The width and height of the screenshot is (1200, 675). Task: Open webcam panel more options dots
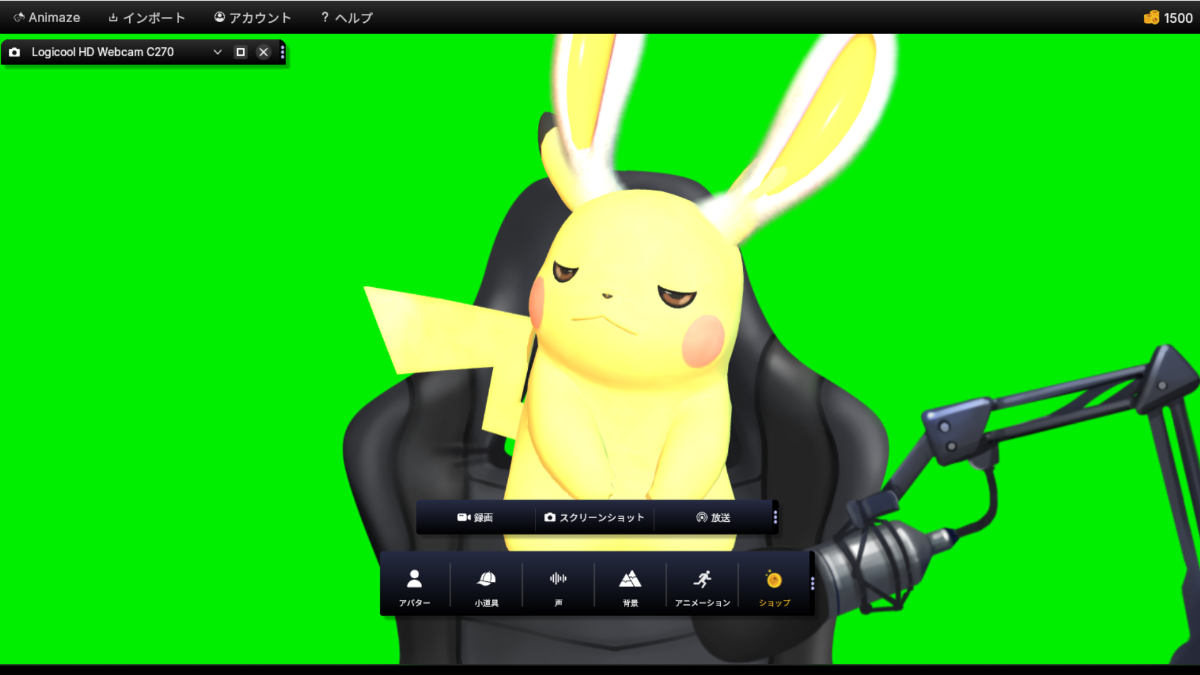282,52
